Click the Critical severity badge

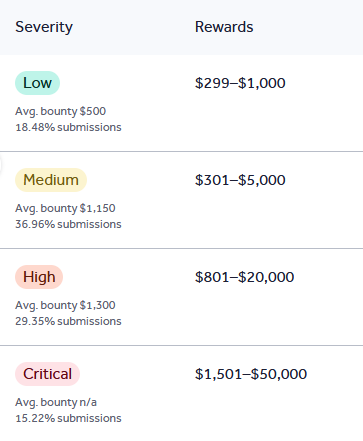tap(47, 374)
